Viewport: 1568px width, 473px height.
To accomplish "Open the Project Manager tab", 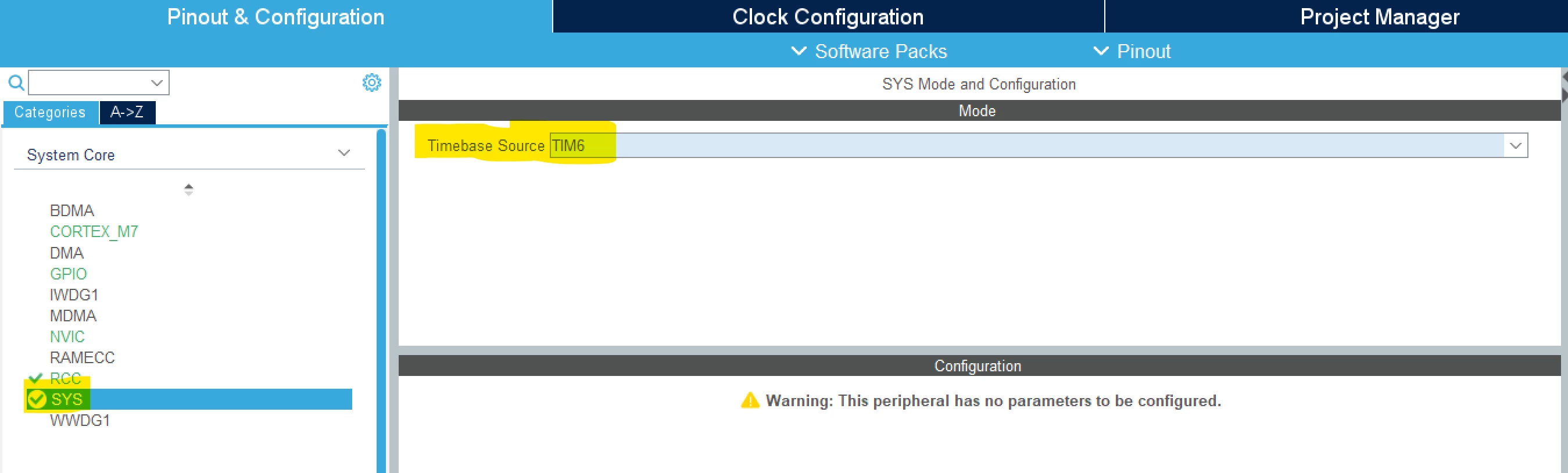I will point(1379,16).
